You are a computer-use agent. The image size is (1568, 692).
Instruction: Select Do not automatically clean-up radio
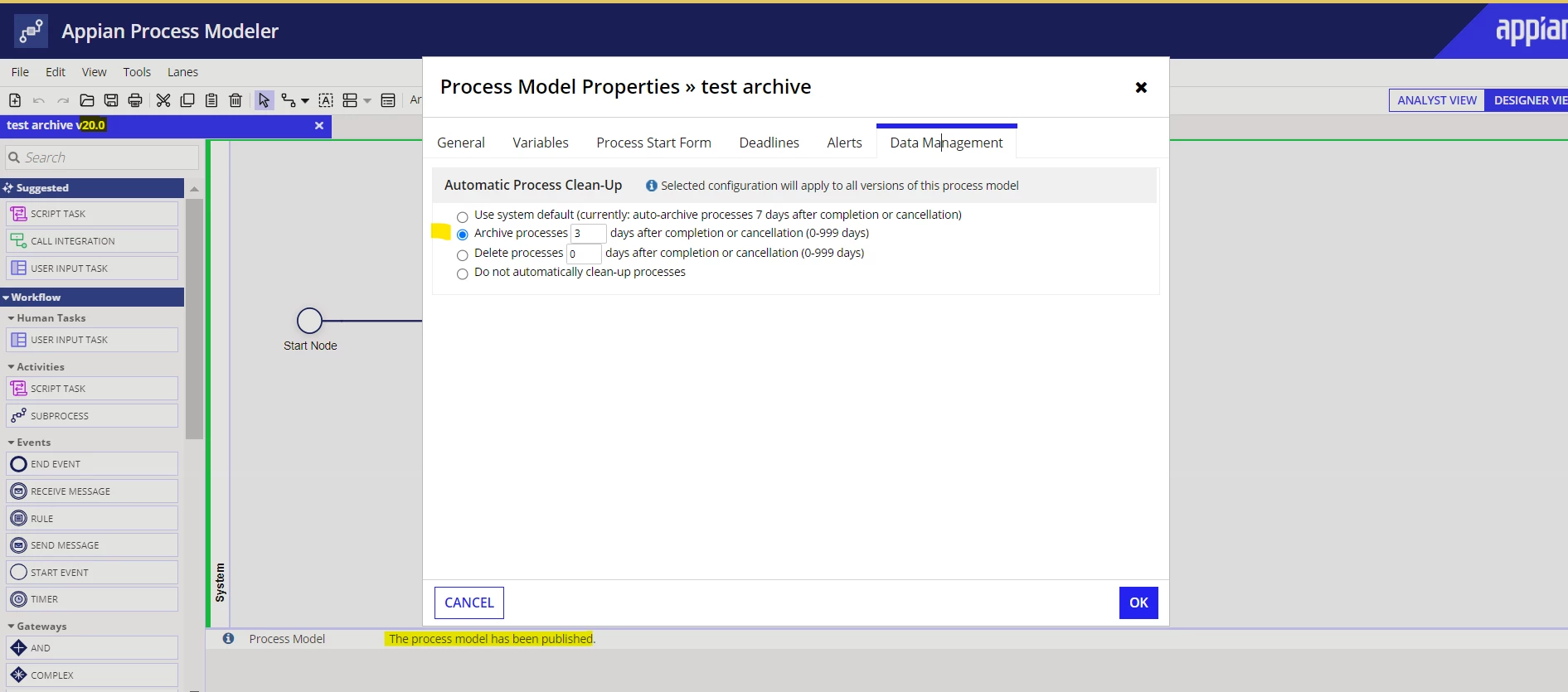tap(463, 274)
